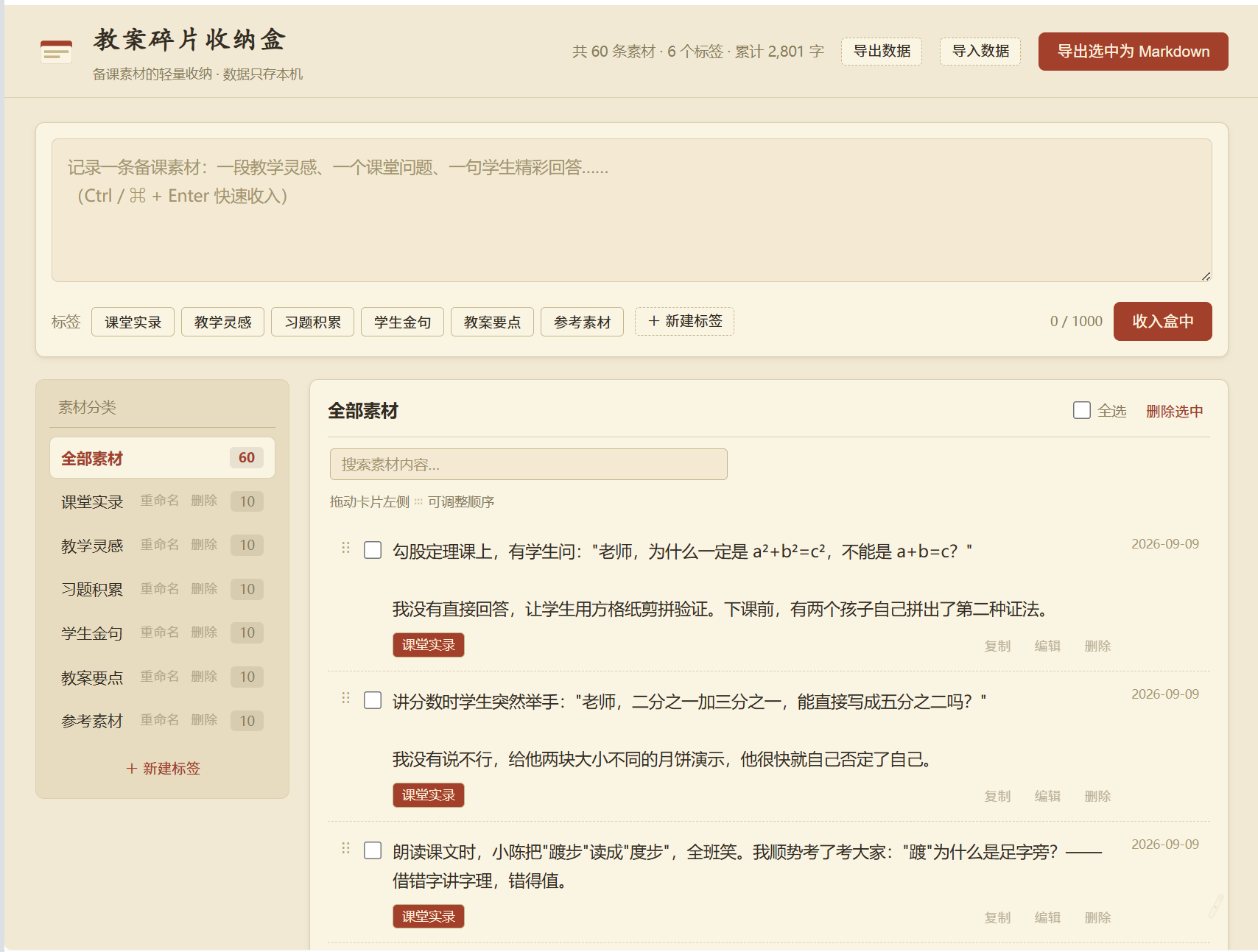Click 导出选中为 Markdown button
Viewport: 1258px width, 952px height.
tap(1133, 52)
